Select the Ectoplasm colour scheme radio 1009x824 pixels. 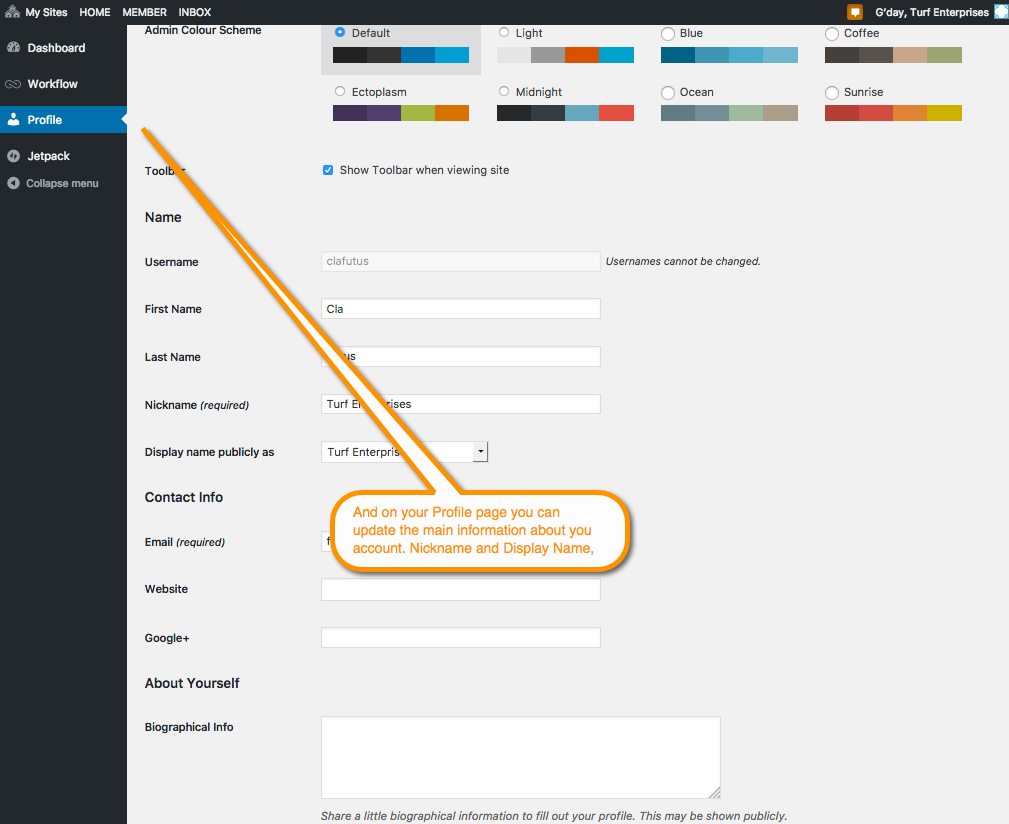tap(340, 91)
